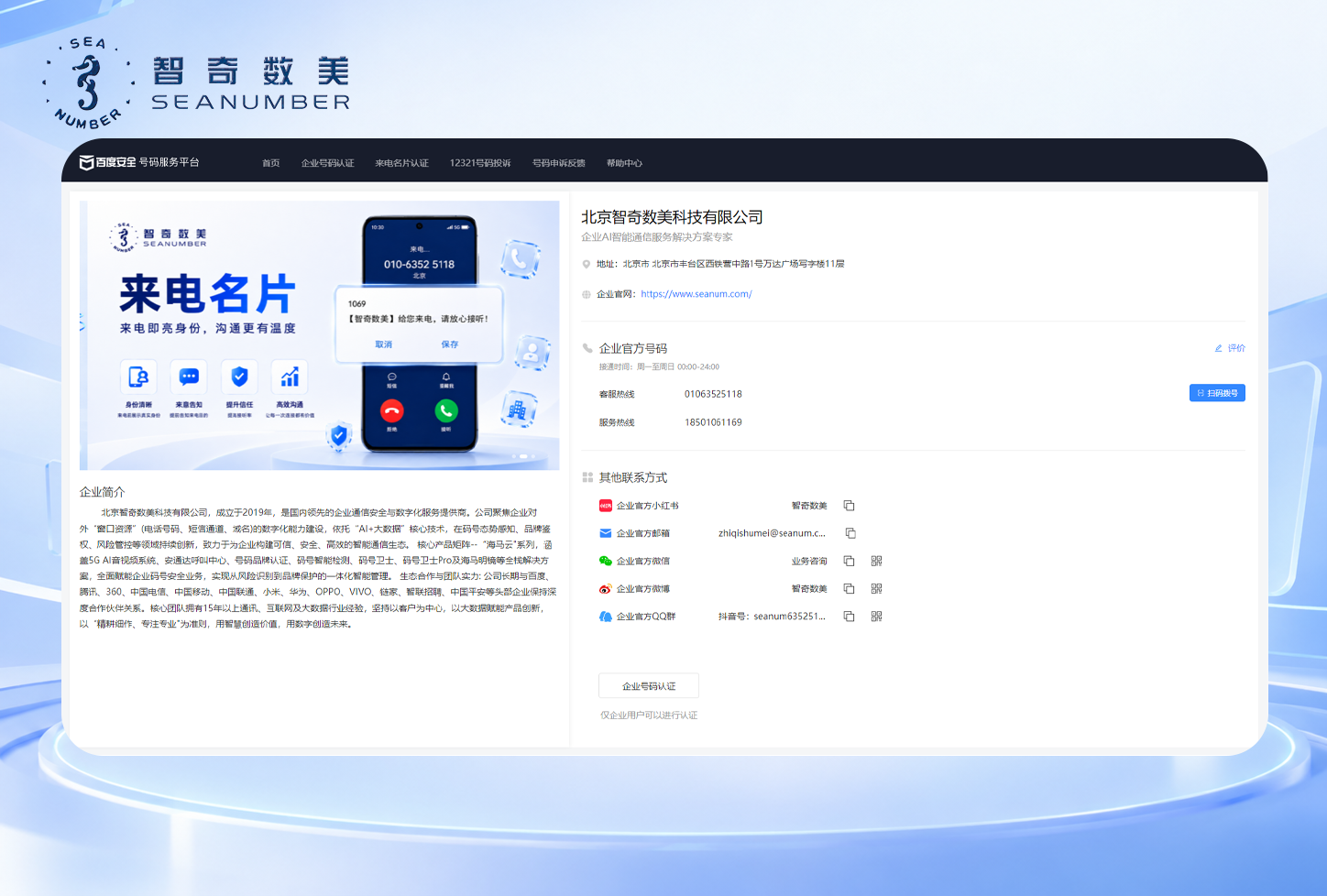Click the phone icon beside 企业官方号码
Viewport: 1327px width, 896px height.
pyautogui.click(x=587, y=348)
